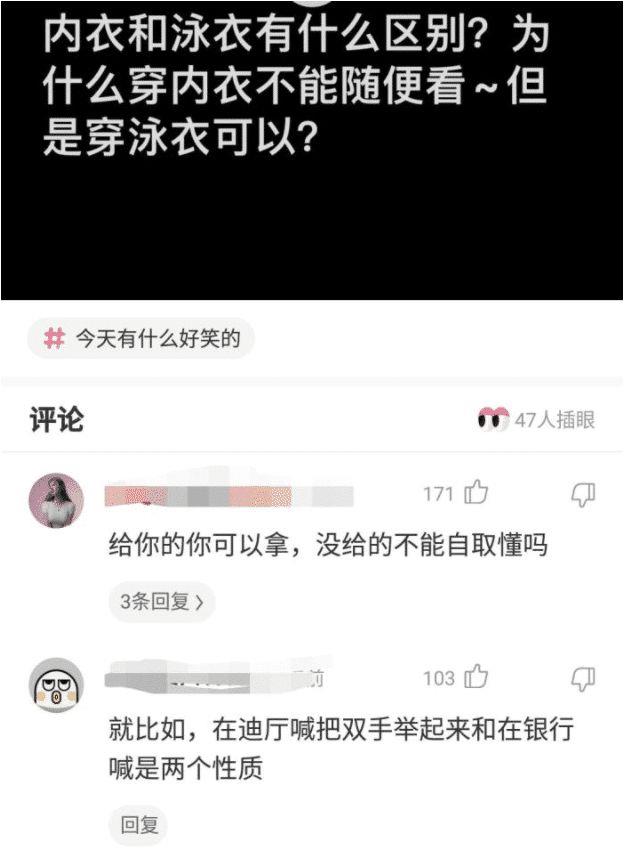Click the pink hash icon in the topic tag

55,338
